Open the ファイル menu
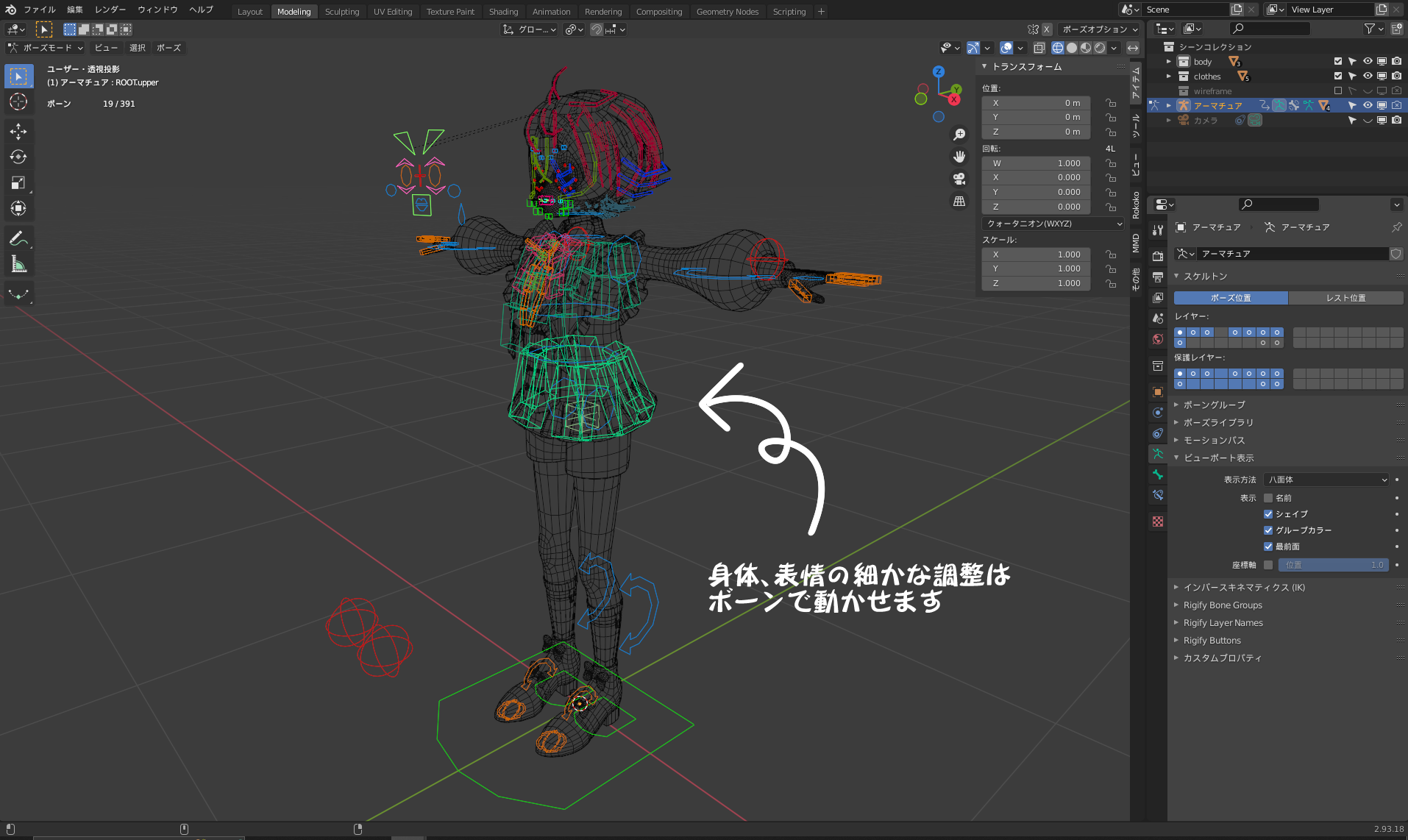 39,10
